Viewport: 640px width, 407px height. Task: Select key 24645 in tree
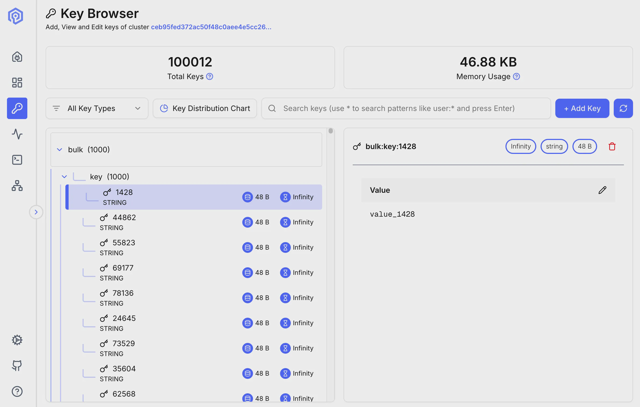point(194,323)
